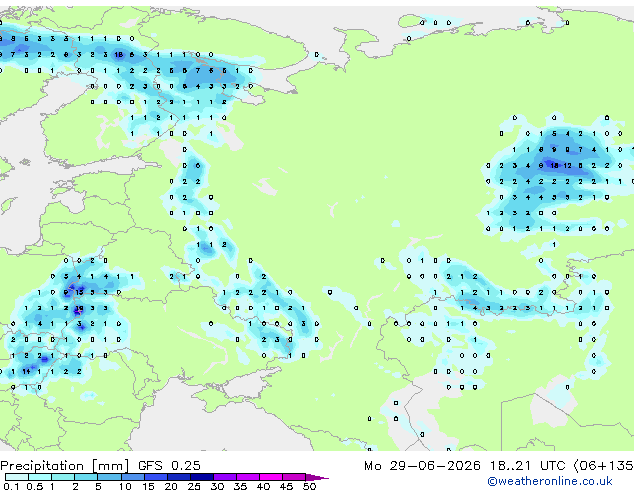Click the 45–50 mm legend color swatch
The height and width of the screenshot is (490, 634).
[x=294, y=477]
